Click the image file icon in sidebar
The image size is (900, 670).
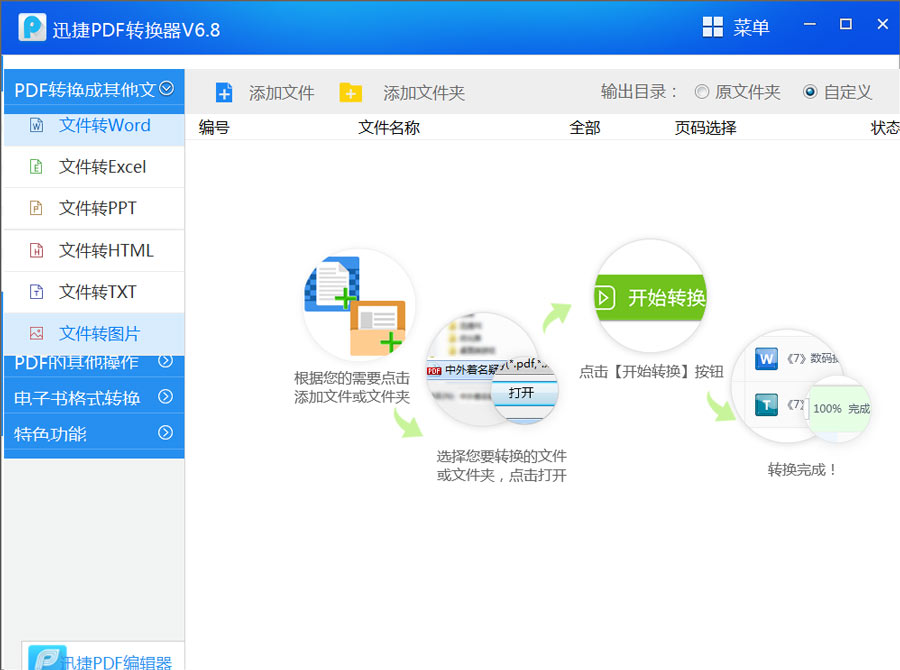[x=37, y=334]
